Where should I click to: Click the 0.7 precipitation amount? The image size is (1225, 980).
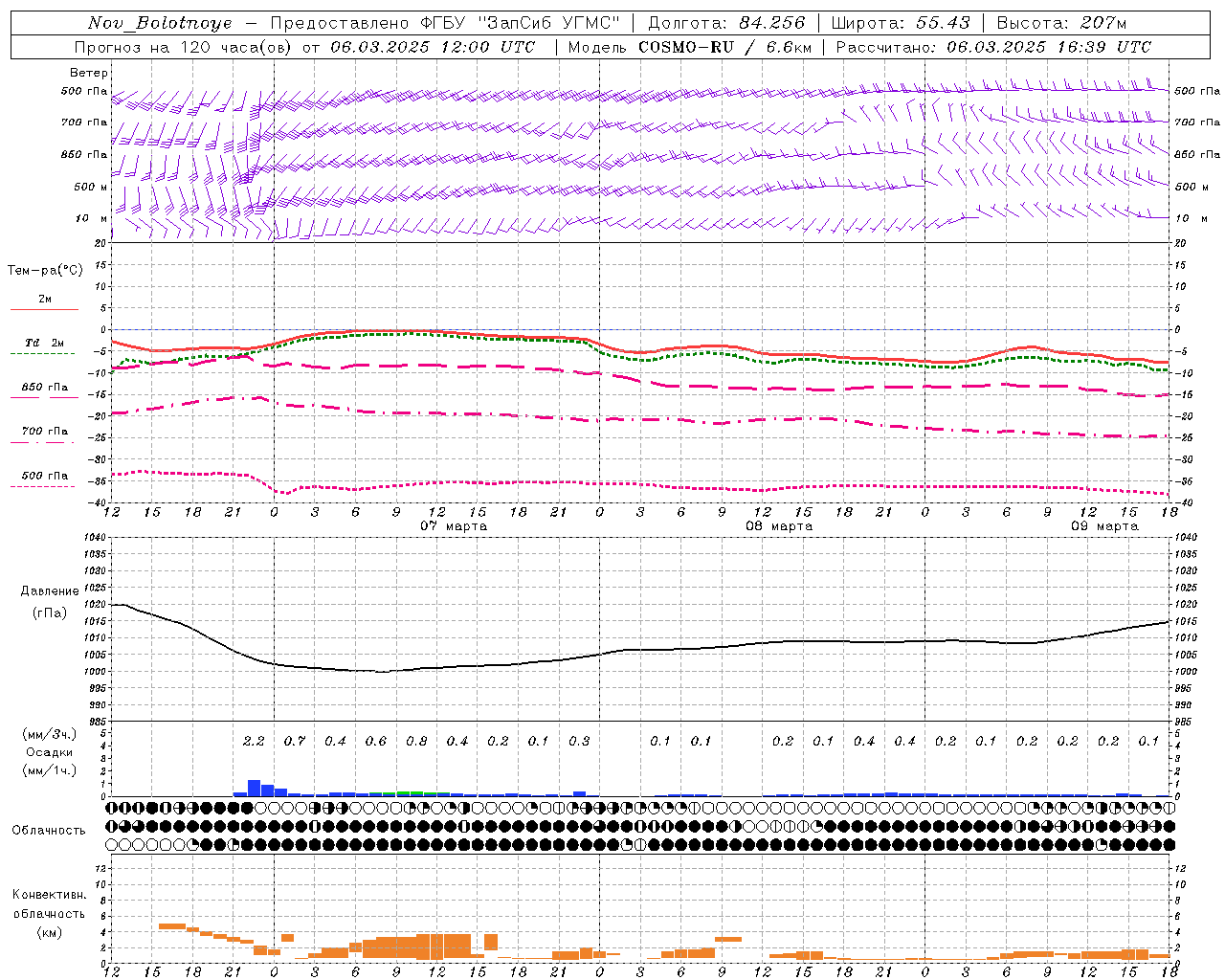(295, 741)
